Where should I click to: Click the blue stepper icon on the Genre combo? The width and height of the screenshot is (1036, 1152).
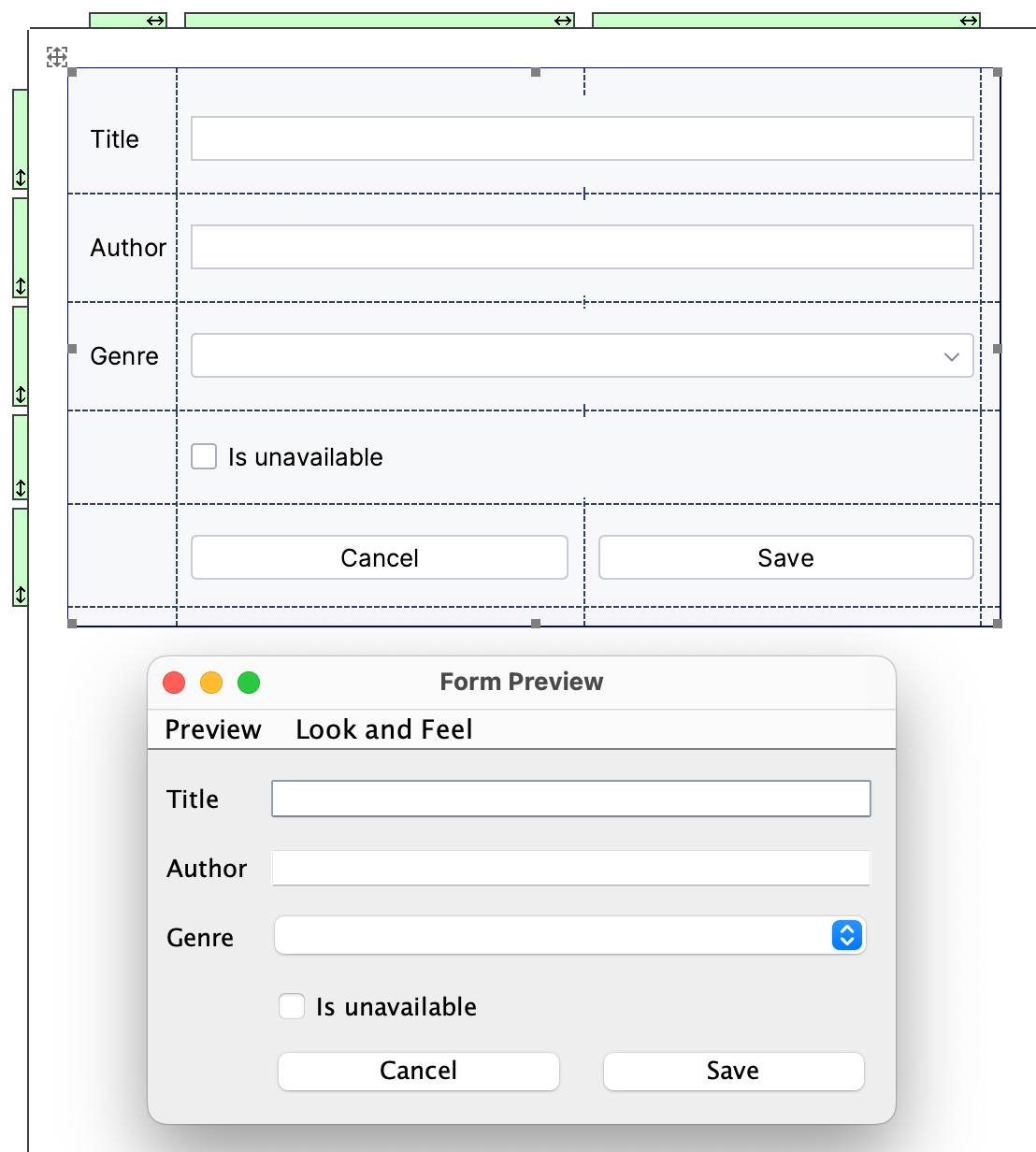(844, 935)
